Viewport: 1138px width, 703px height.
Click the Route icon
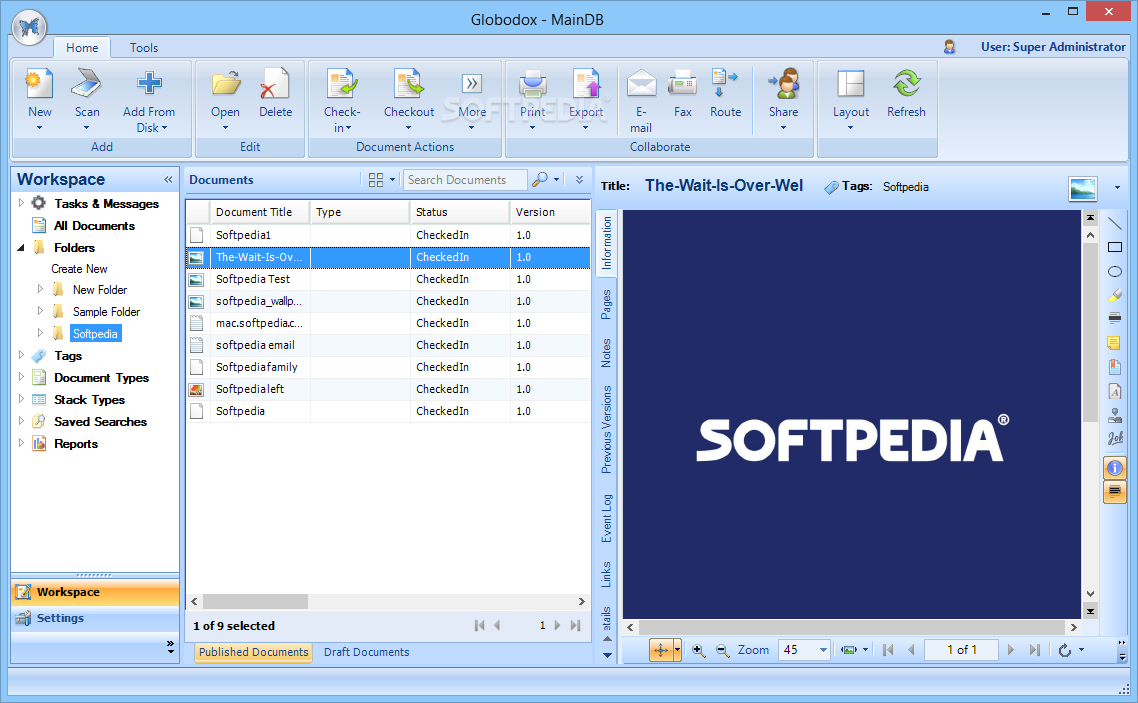pos(724,83)
